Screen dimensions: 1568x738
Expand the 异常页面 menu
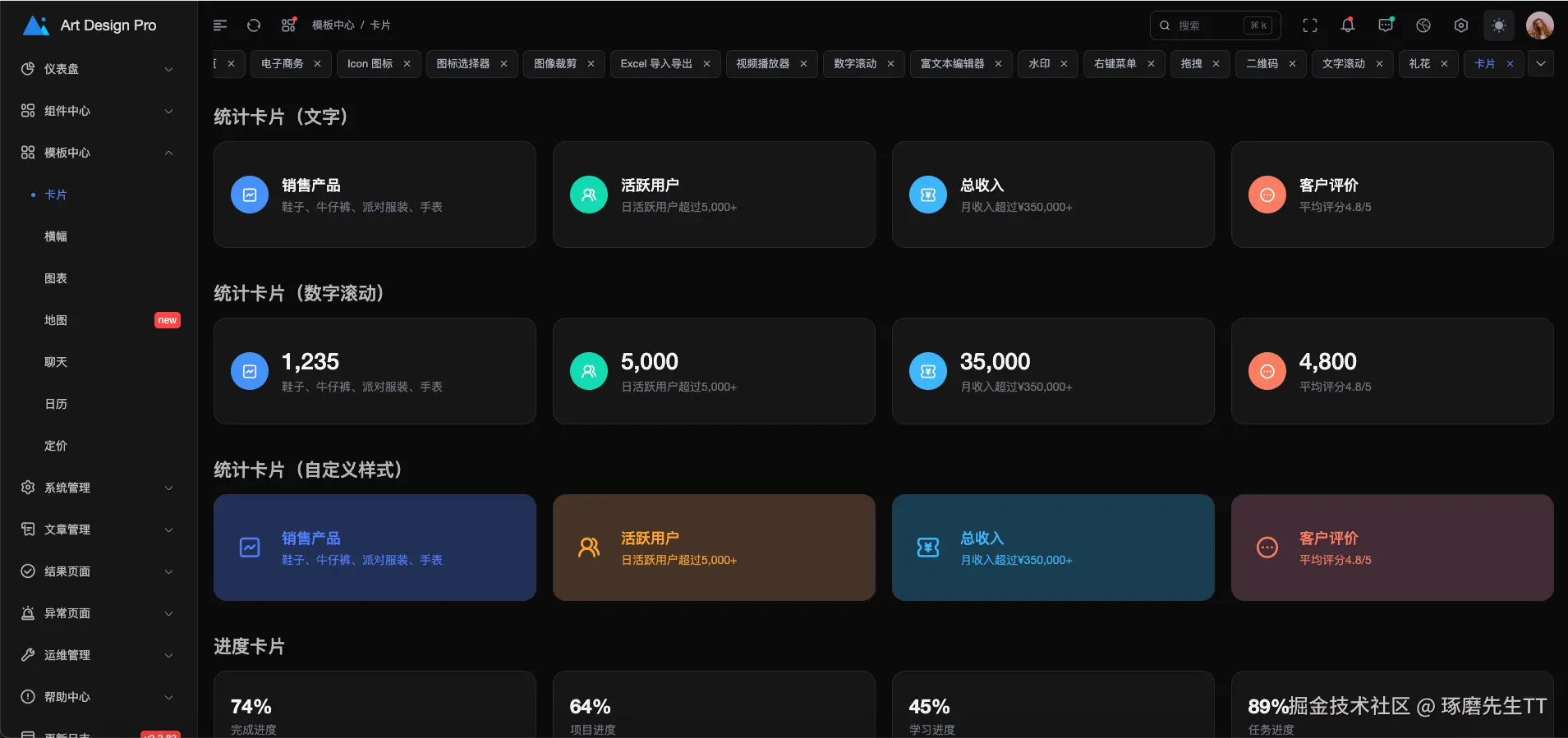point(99,613)
